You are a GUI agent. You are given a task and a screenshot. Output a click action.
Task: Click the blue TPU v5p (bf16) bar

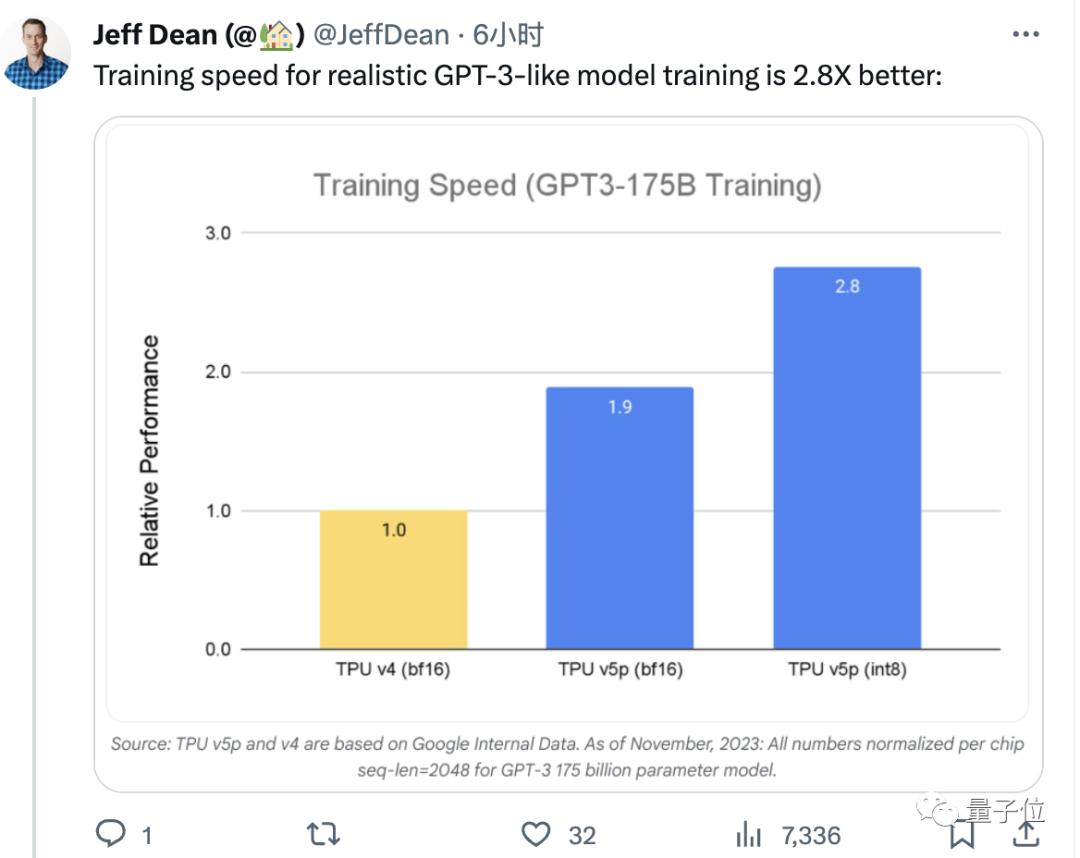[619, 518]
